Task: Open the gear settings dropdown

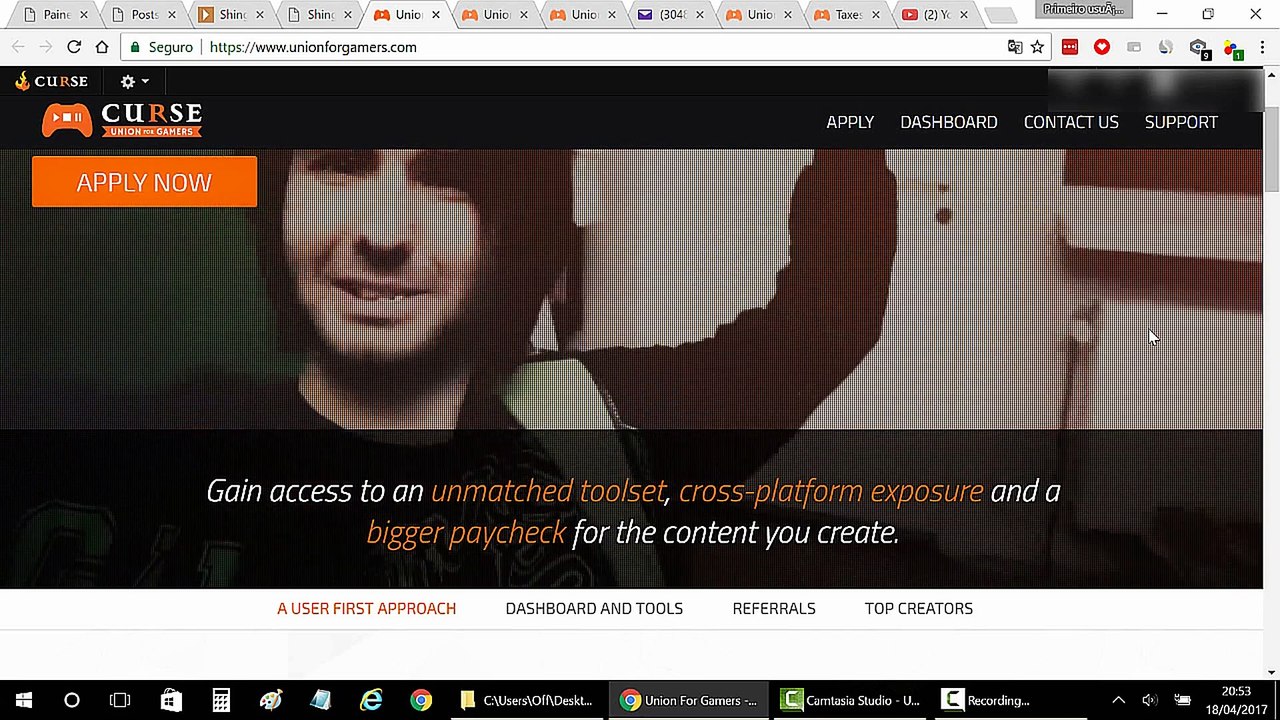Action: coord(134,81)
